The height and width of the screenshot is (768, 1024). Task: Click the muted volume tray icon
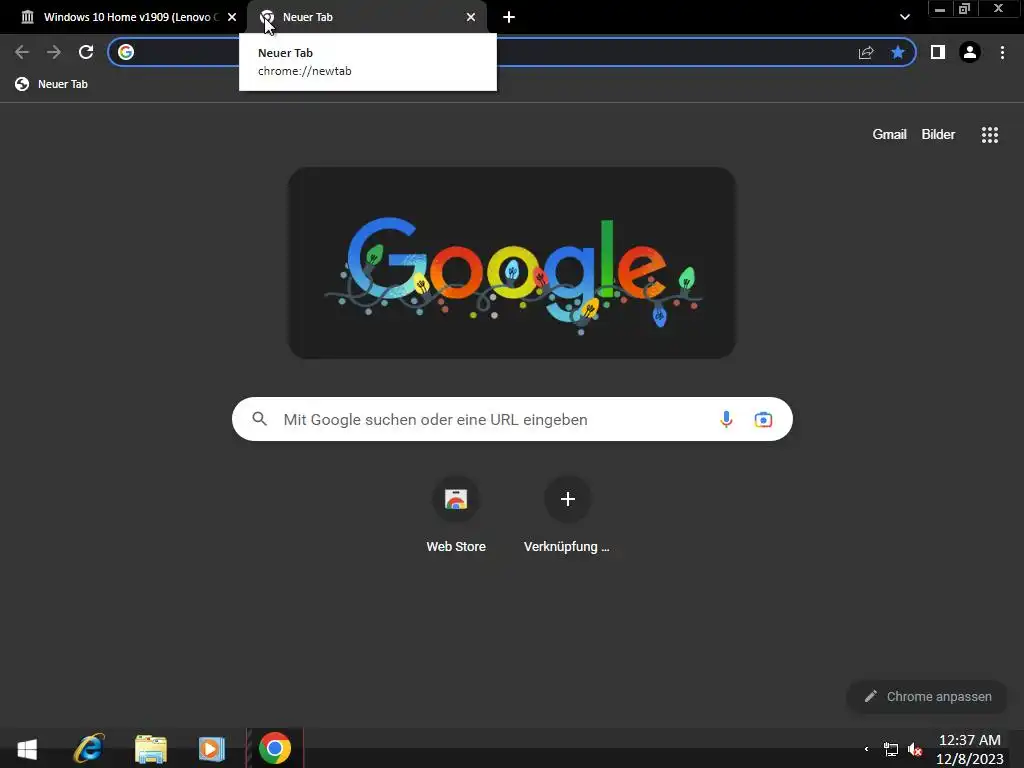tap(915, 749)
